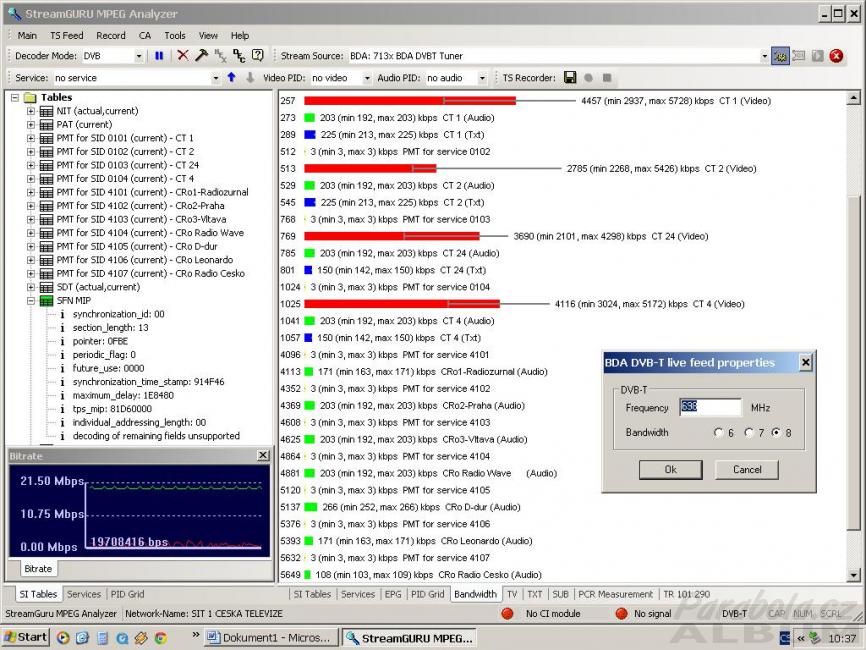Switch to the PCR Measurement tab
866x650 pixels.
[x=615, y=594]
